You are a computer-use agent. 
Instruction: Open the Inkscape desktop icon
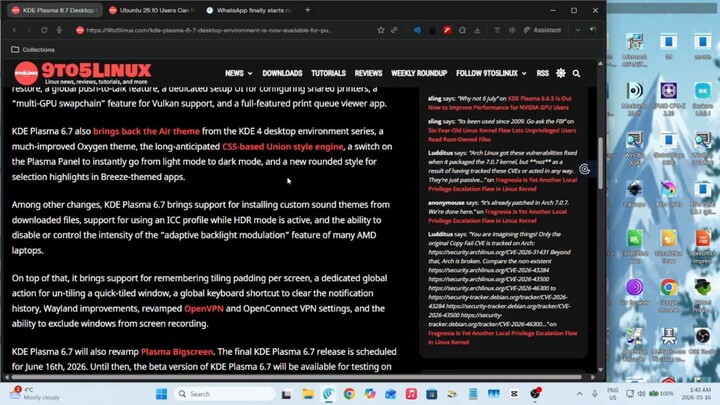pos(635,193)
